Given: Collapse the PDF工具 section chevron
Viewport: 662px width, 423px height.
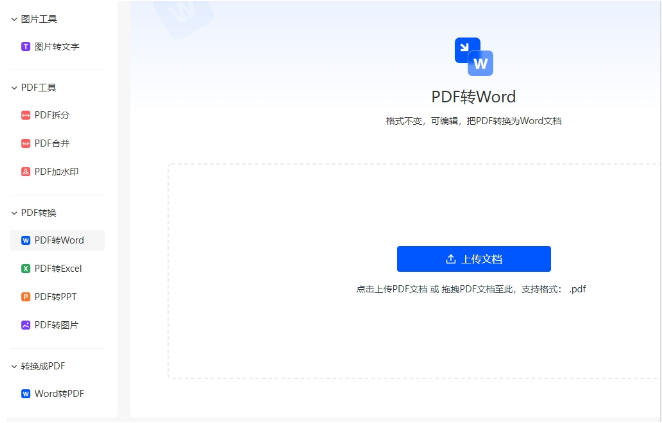Looking at the screenshot, I should pos(14,88).
